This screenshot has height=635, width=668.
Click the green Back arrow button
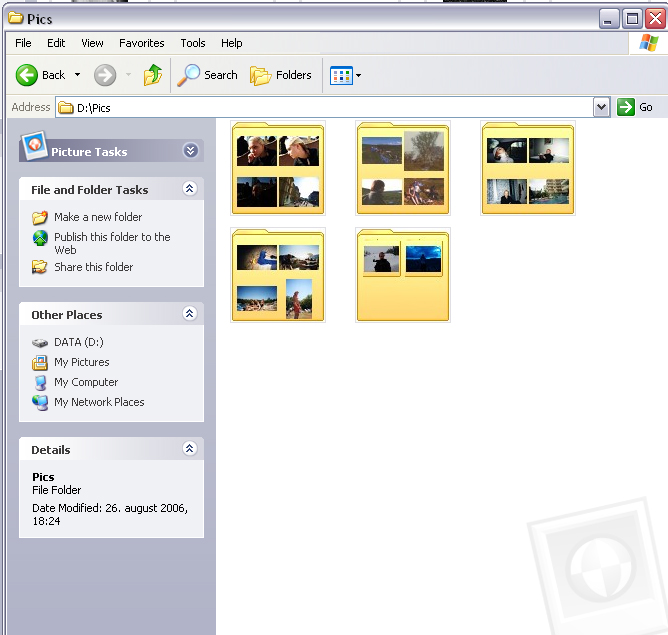[27, 75]
